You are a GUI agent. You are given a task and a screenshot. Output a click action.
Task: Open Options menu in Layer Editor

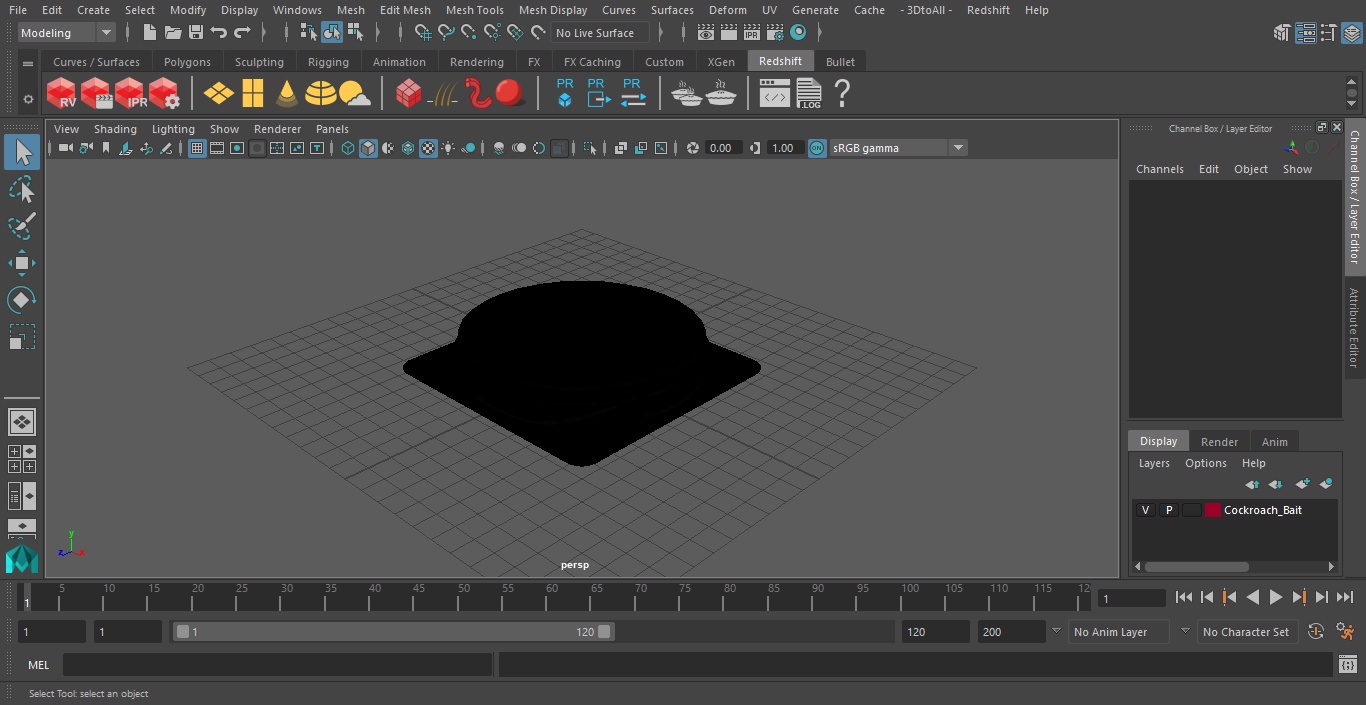[1205, 463]
